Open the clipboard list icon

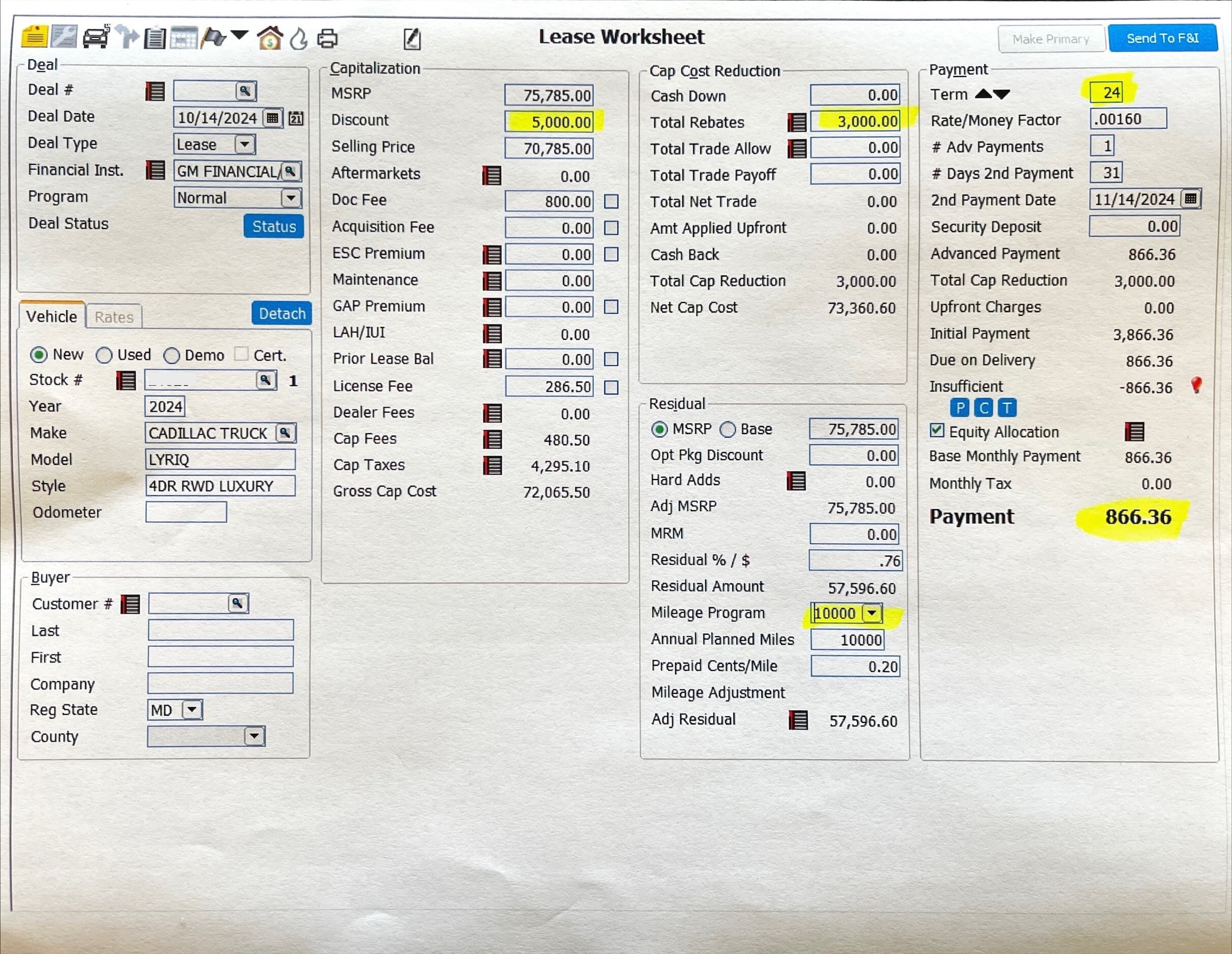(155, 38)
